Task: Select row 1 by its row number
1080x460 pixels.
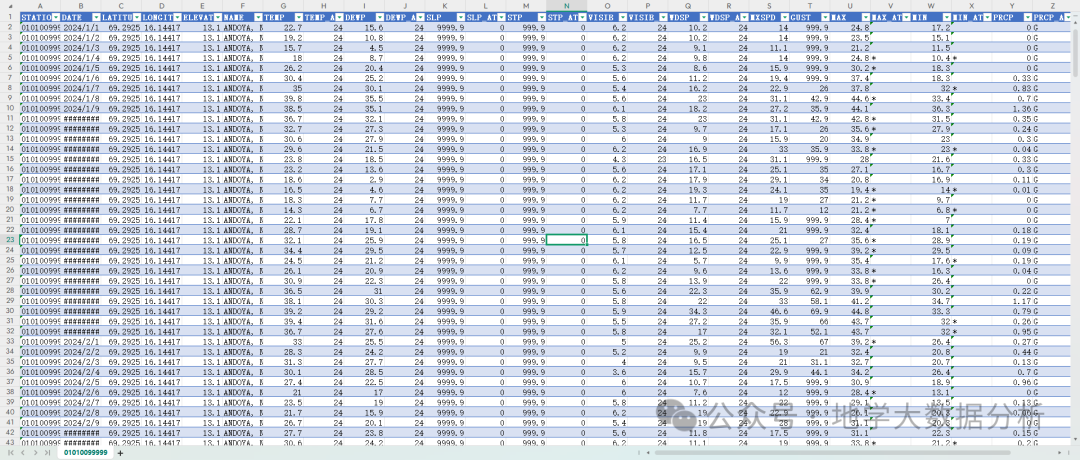Action: point(10,16)
